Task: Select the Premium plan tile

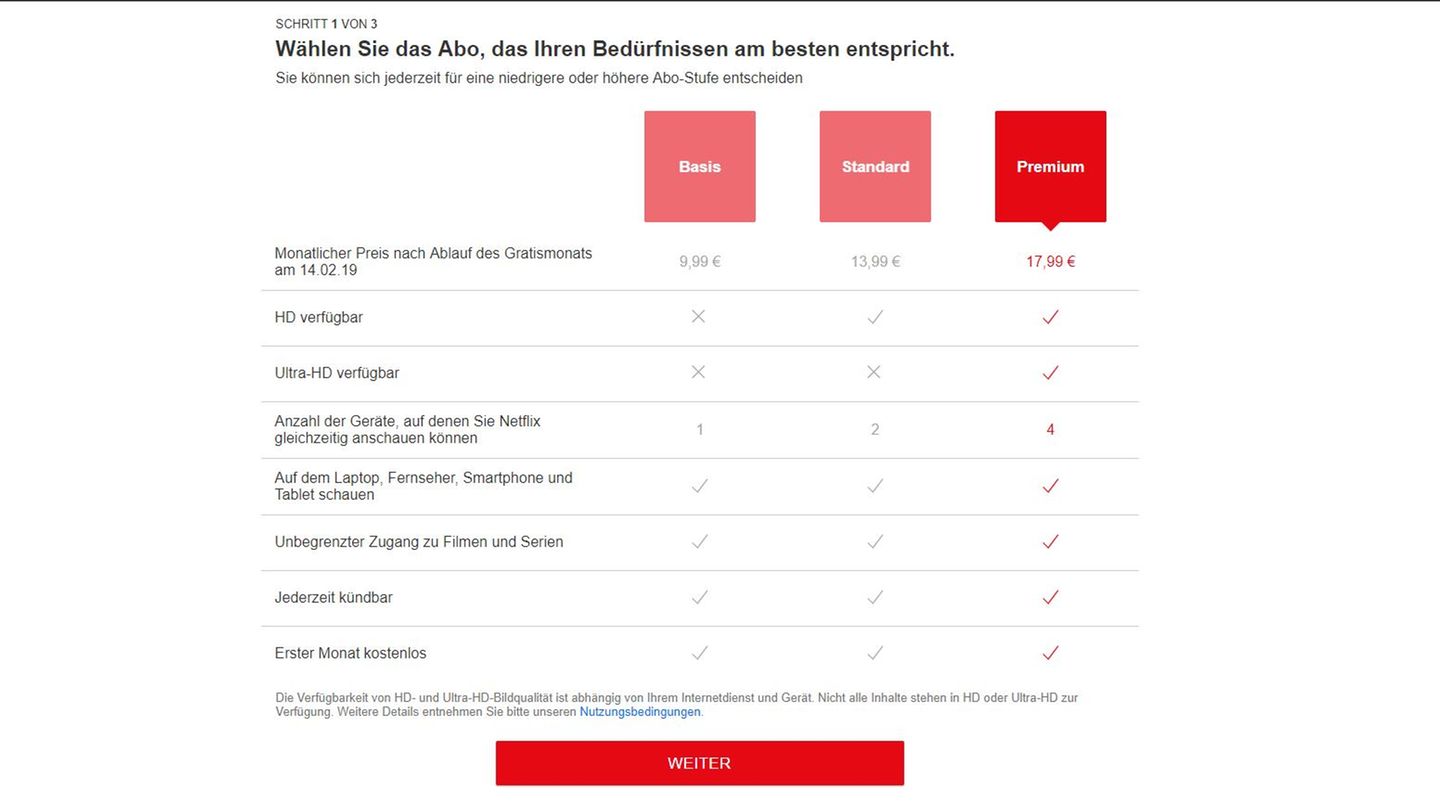Action: [1050, 166]
